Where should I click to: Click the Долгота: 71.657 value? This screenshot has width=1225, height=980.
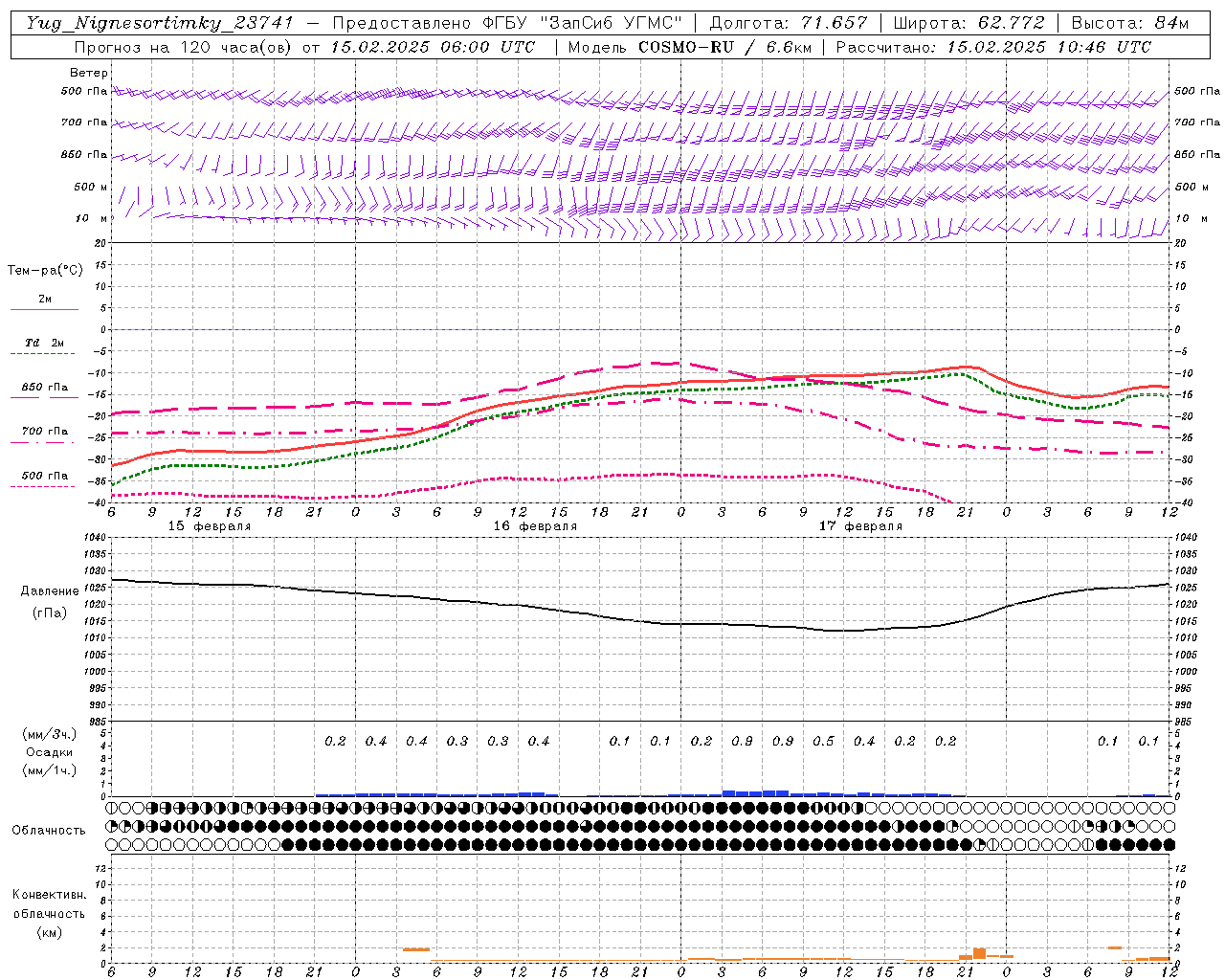pos(789,23)
